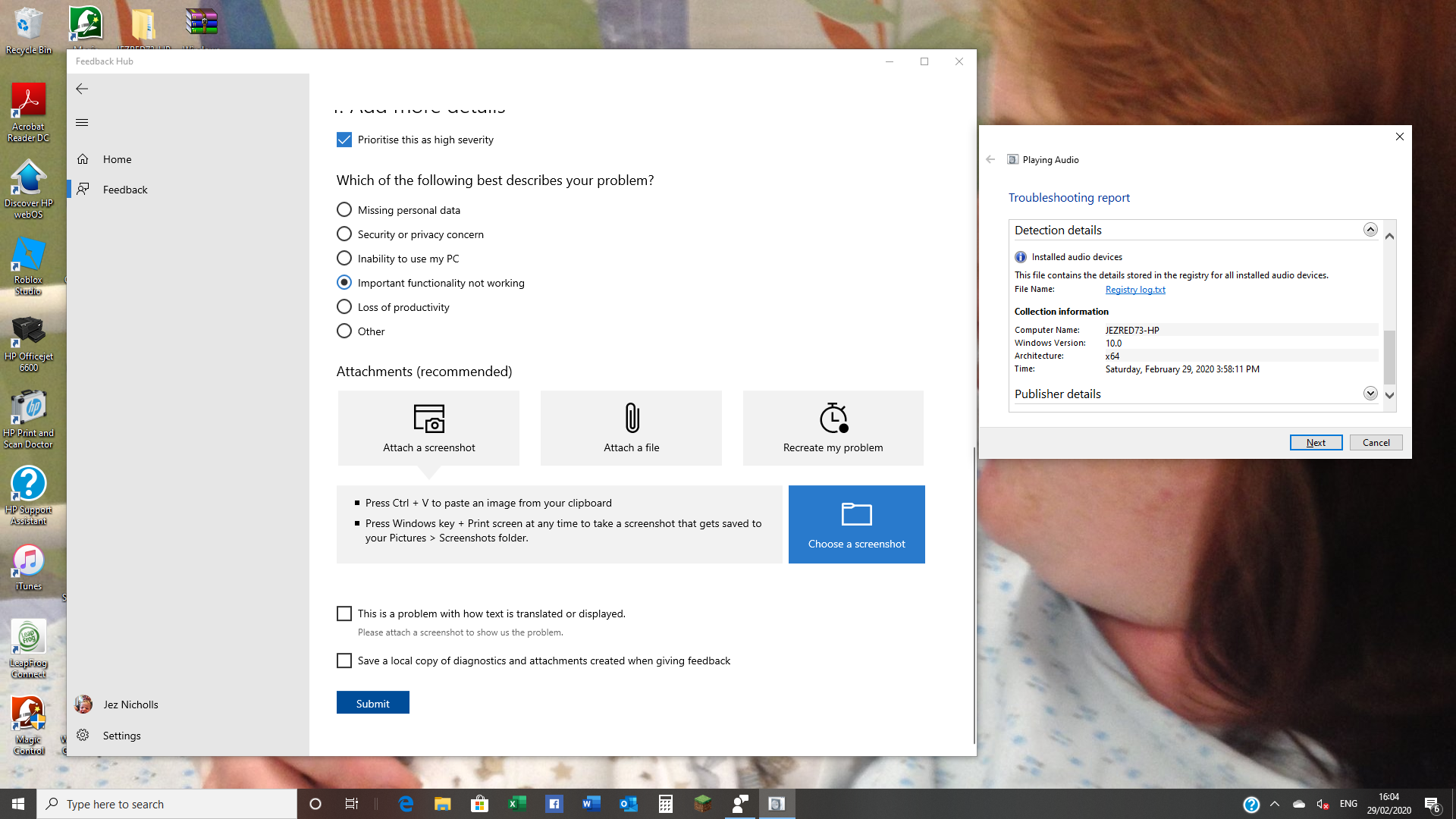Select HP Officejet 6600 desktop icon
The image size is (1456, 819).
point(29,343)
